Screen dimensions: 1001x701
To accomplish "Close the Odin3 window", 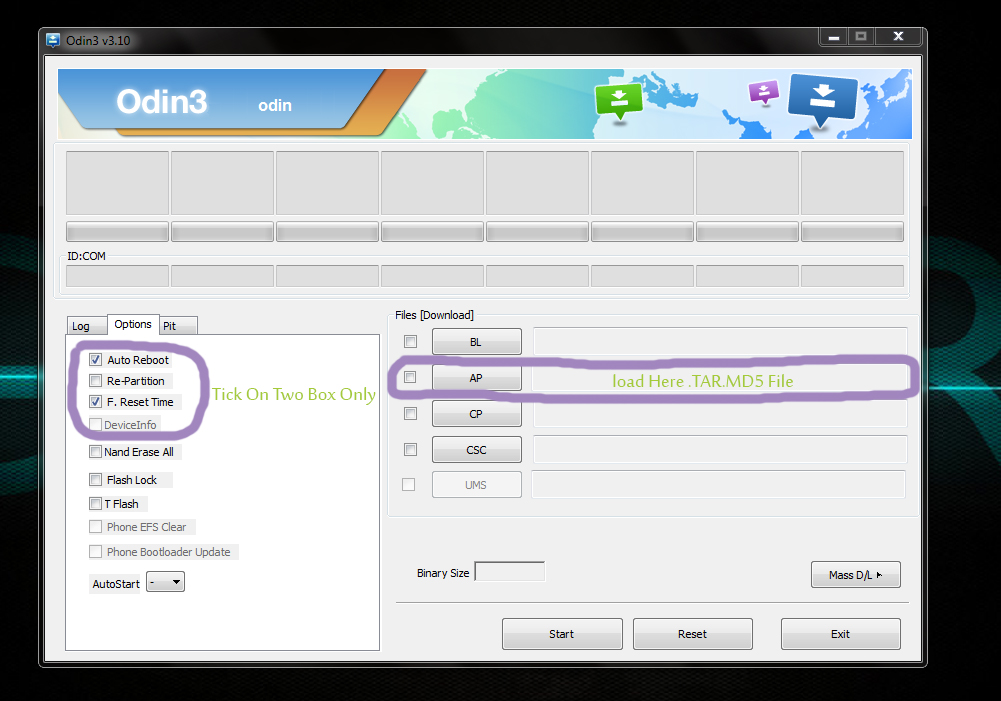I will 898,37.
